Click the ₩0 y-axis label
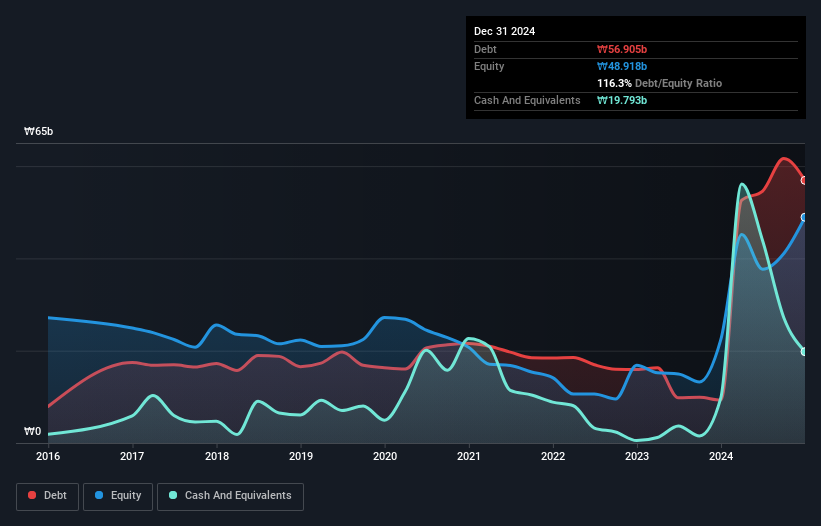821x526 pixels. pos(32,431)
